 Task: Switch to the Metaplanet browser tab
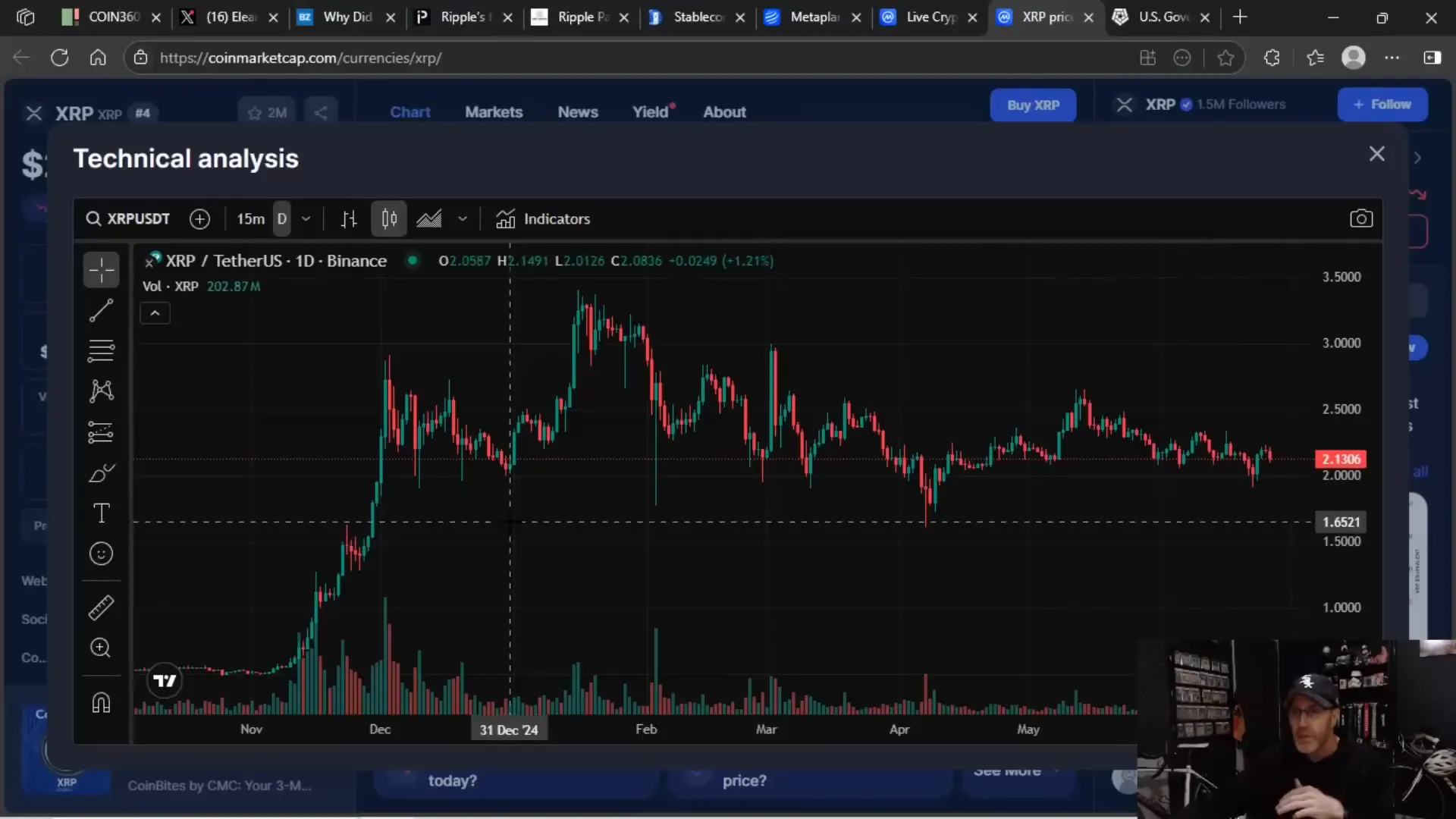pos(814,17)
